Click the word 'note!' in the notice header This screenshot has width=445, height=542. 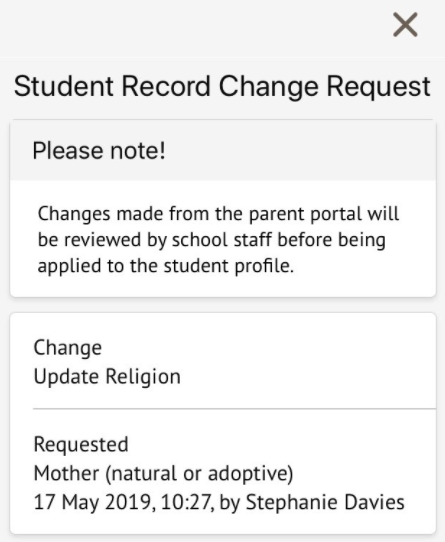(138, 151)
